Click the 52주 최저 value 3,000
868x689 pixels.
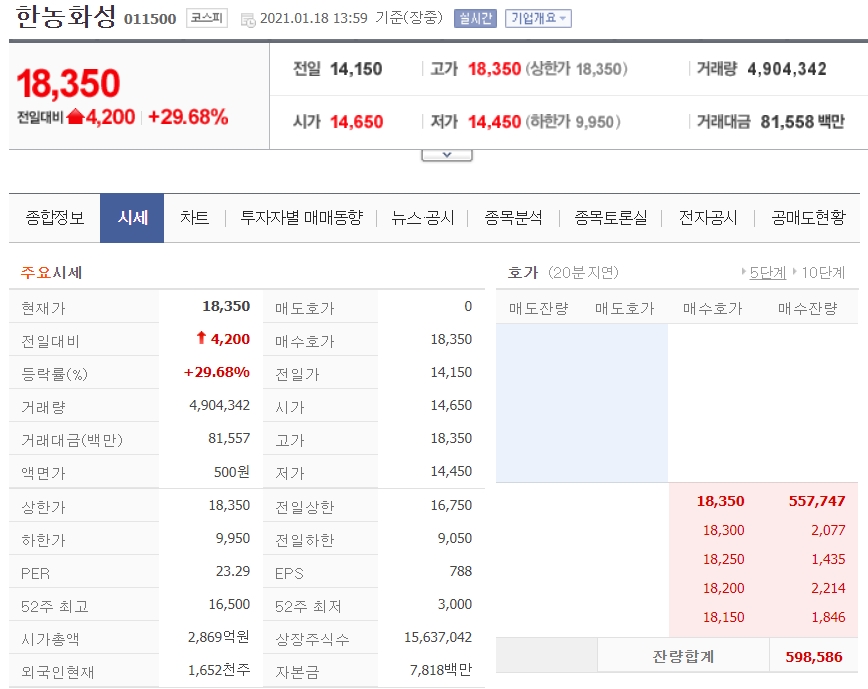pos(455,604)
